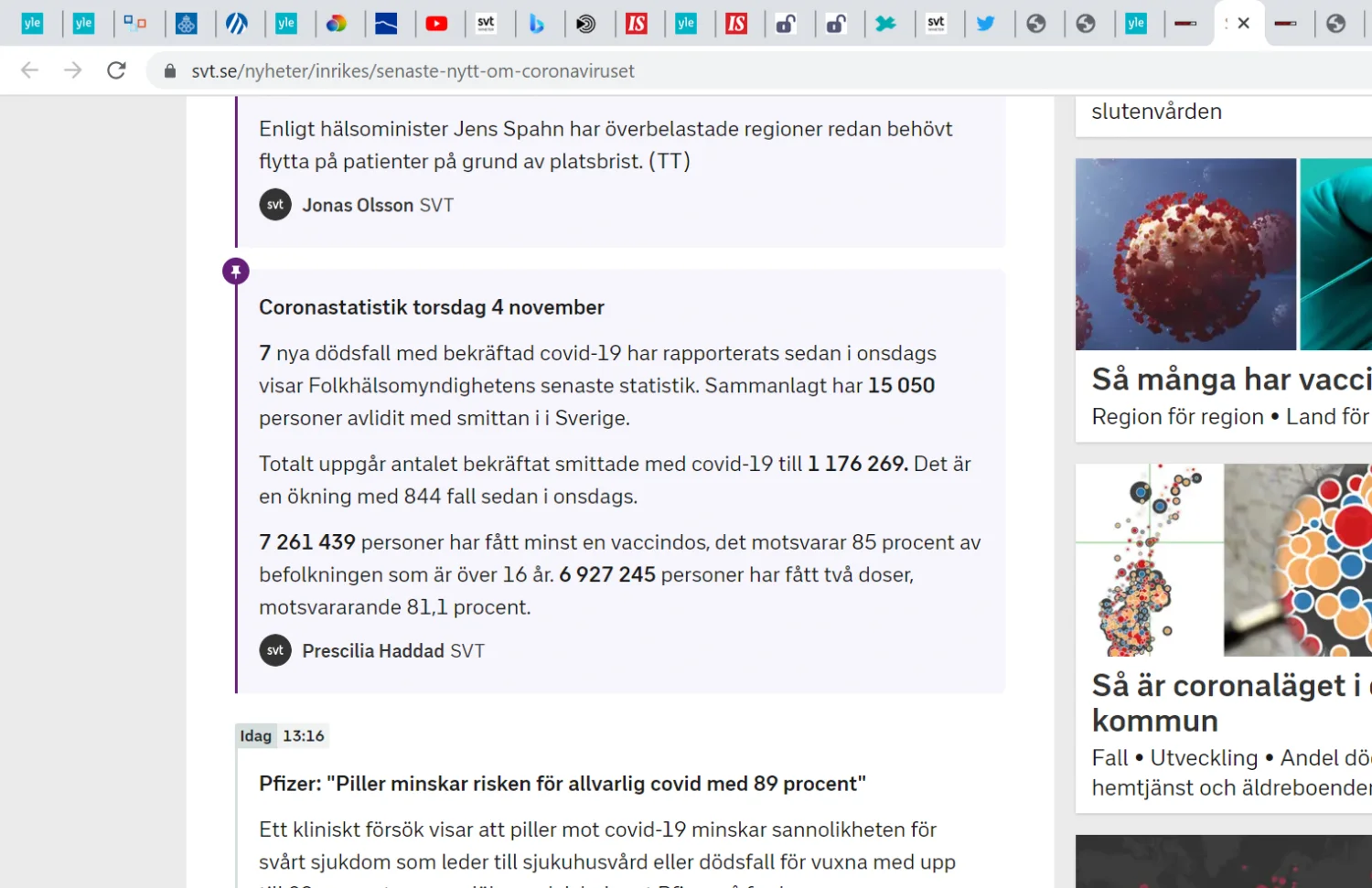Open the coronavirus image thumbnail
Screen dimensions: 1372x888
(x=1185, y=254)
